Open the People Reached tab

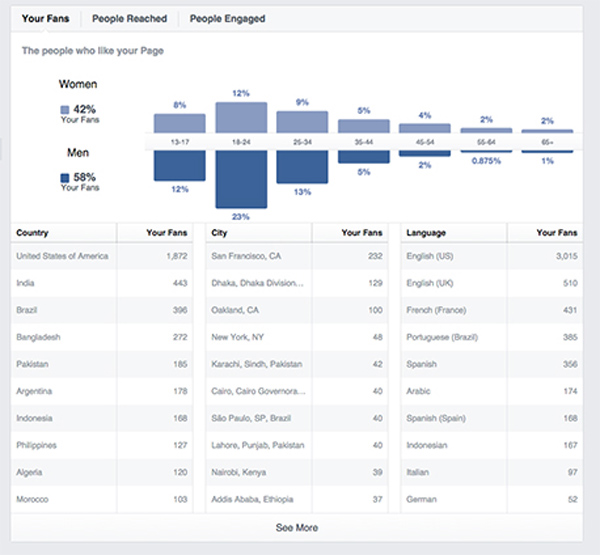pos(129,19)
